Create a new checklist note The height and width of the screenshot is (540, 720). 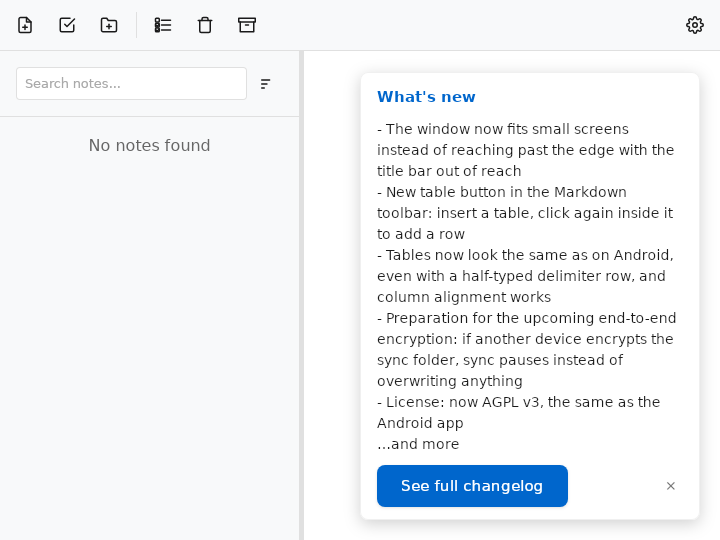(x=67, y=25)
